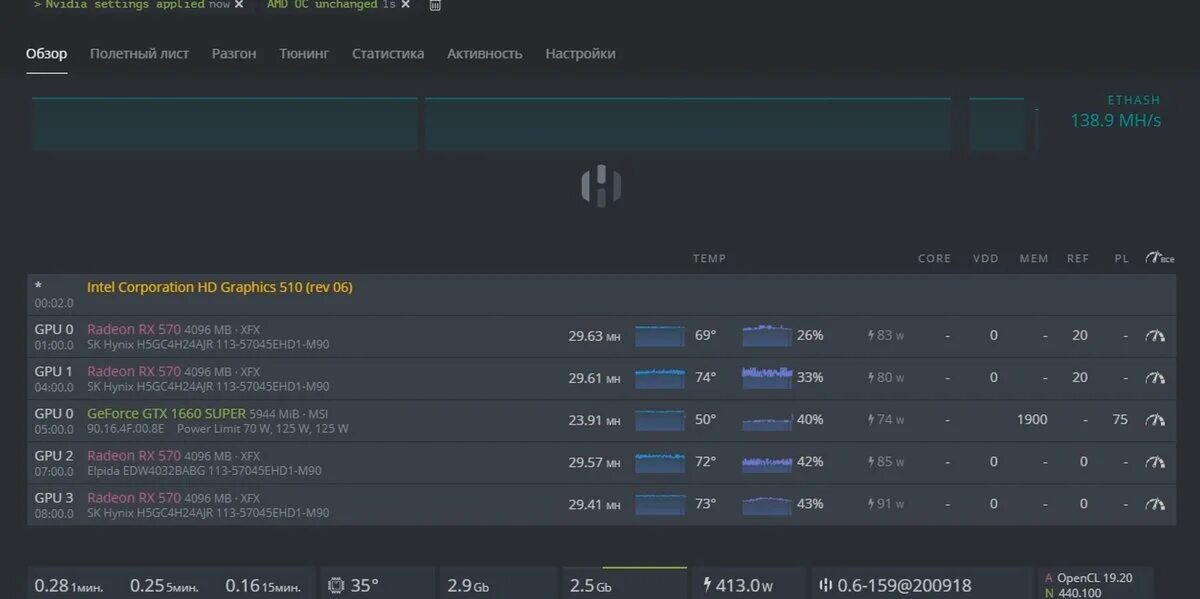Open hashrate sparkline next to 23.91 мн
1200x599 pixels.
(659, 420)
